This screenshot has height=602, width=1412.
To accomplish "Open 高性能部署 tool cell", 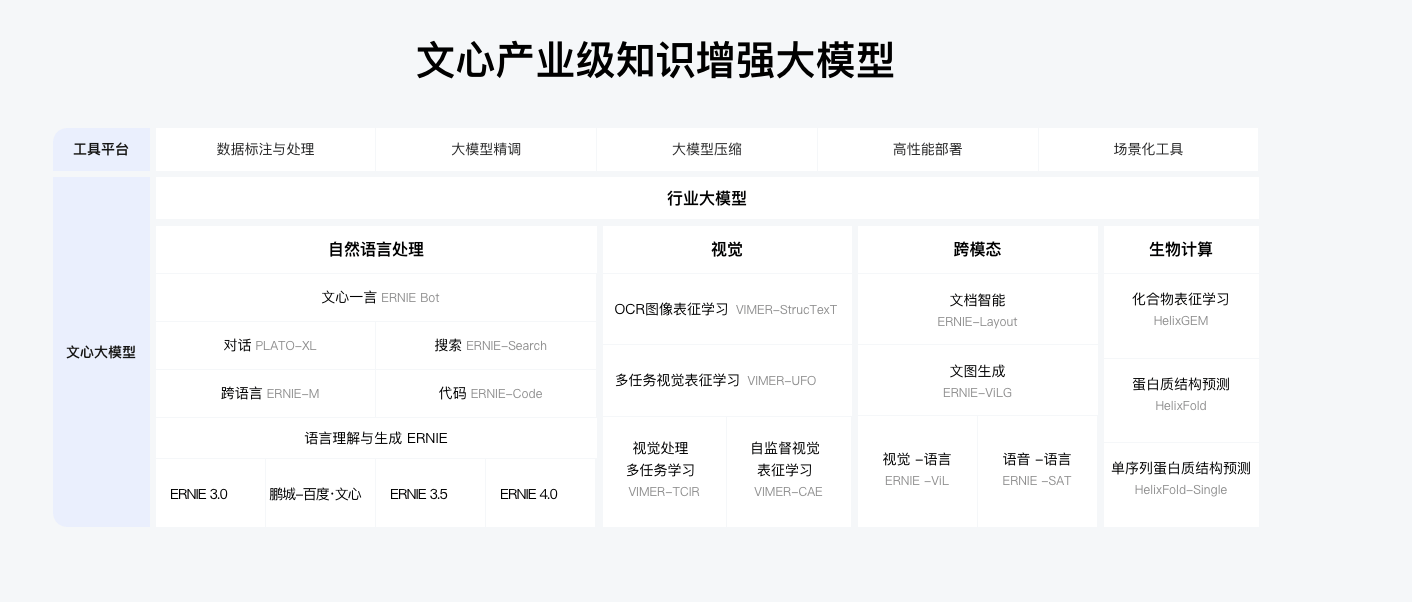I will [x=928, y=149].
